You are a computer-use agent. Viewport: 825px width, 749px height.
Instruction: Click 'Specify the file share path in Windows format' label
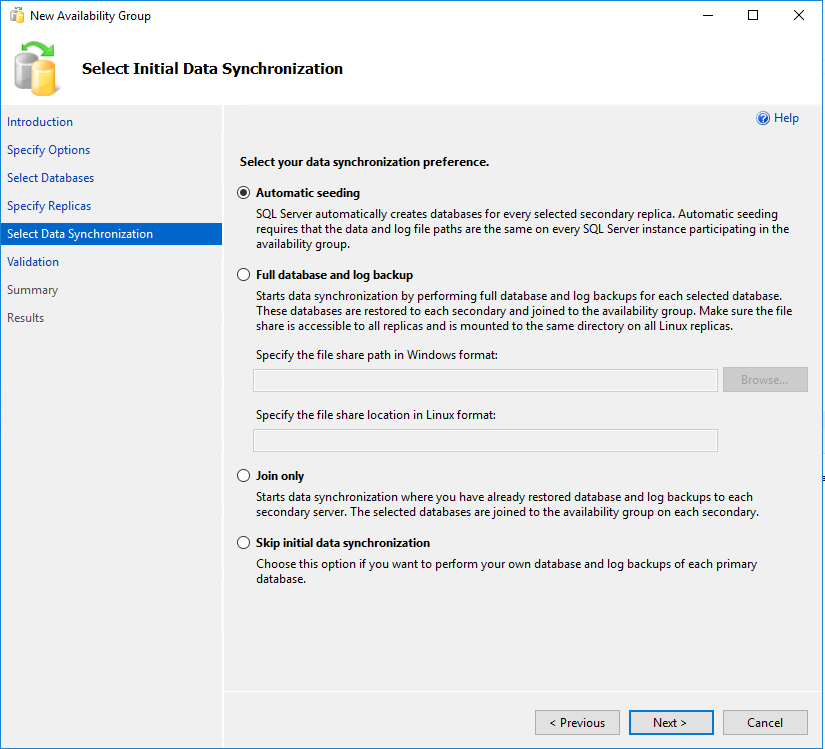point(377,355)
